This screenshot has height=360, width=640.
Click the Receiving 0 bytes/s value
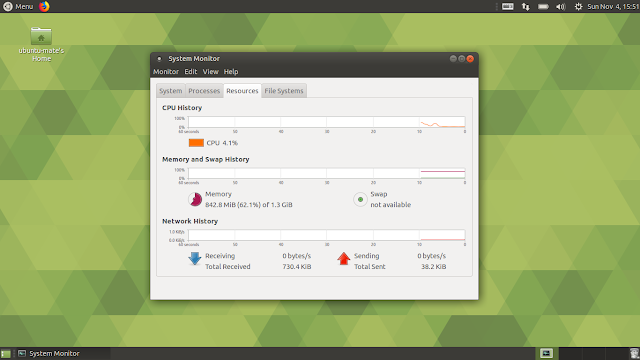coord(297,256)
